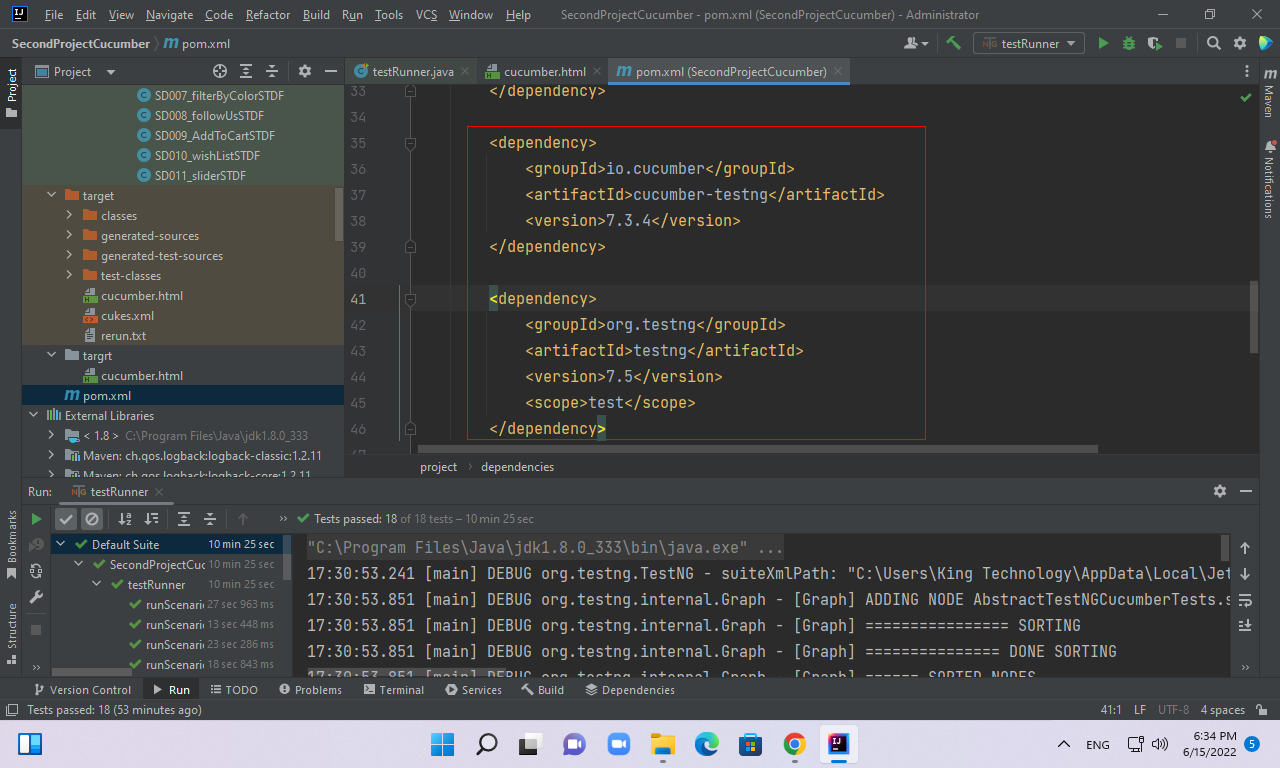The height and width of the screenshot is (768, 1280).
Task: Open the File menu
Action: point(54,15)
